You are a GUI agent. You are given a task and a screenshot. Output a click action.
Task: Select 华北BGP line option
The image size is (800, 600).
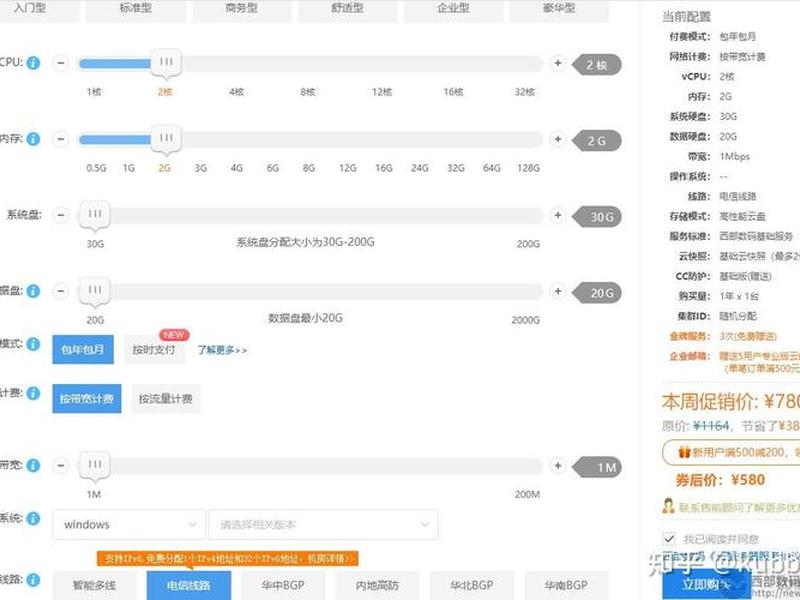coord(472,585)
